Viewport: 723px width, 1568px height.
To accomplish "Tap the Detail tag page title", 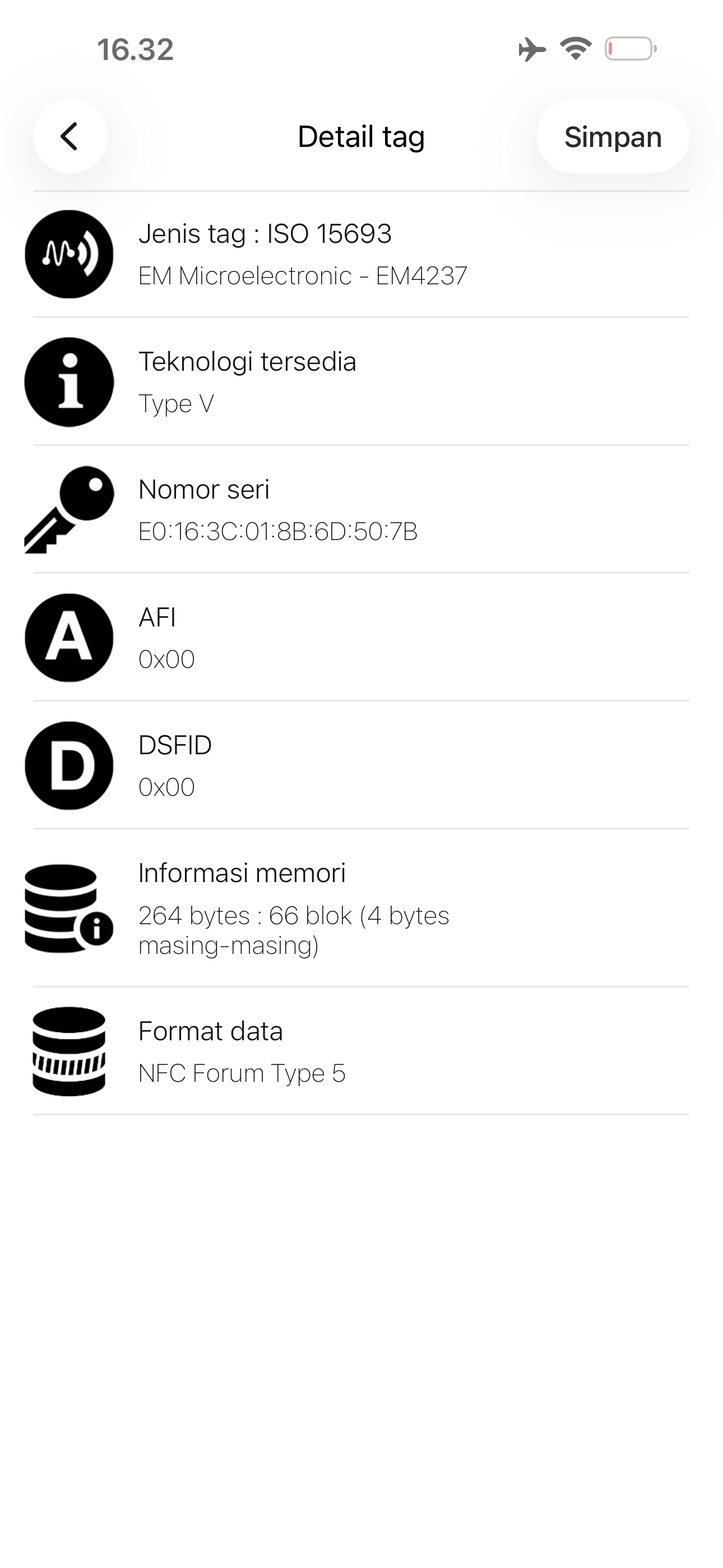I will click(361, 136).
